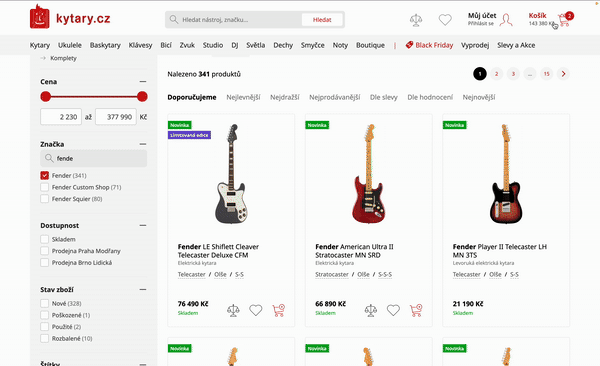Click the Black Friday tag icon

[x=409, y=45]
